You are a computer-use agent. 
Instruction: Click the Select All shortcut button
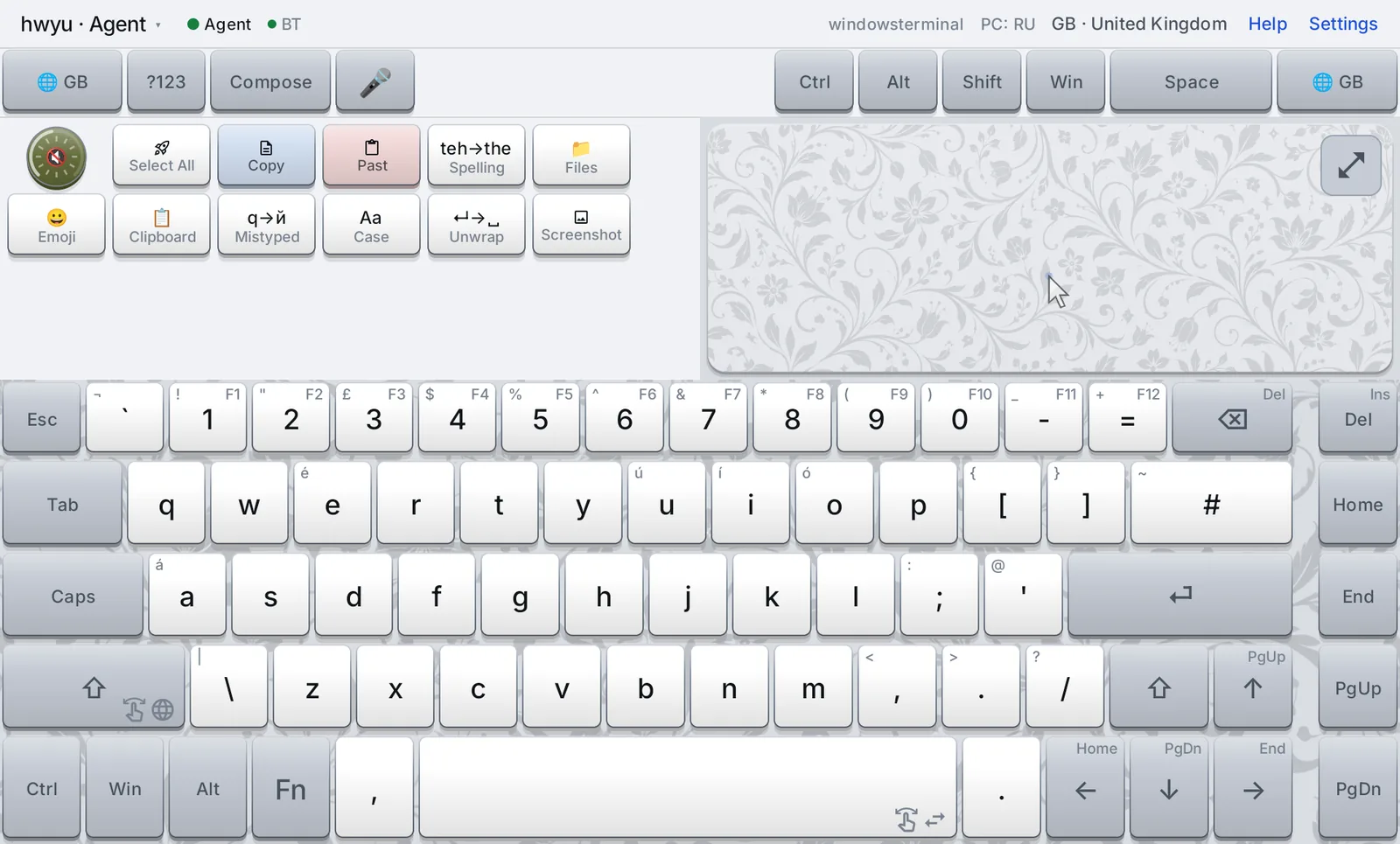(x=162, y=156)
